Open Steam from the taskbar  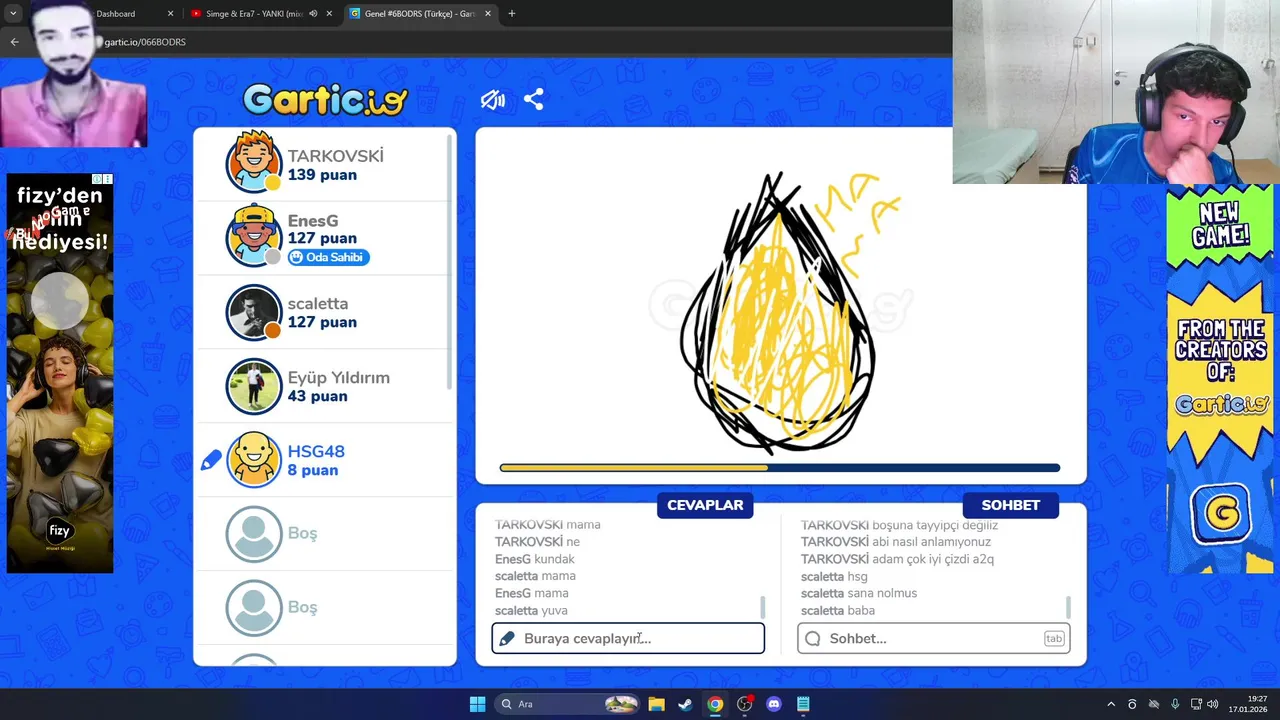pos(685,704)
